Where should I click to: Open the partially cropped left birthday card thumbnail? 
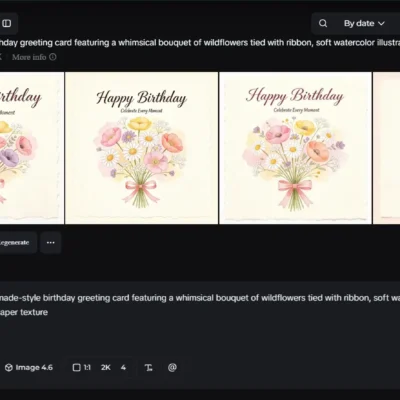tap(32, 148)
